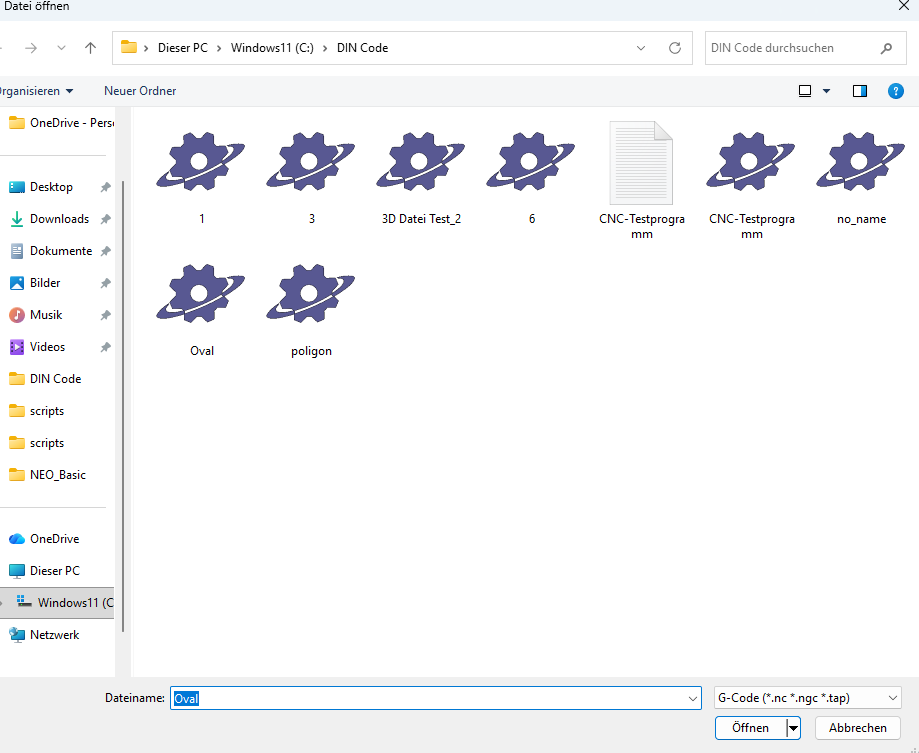Click DIN Code in the address breadcrumb
Viewport: 919px width, 753px height.
(x=362, y=48)
